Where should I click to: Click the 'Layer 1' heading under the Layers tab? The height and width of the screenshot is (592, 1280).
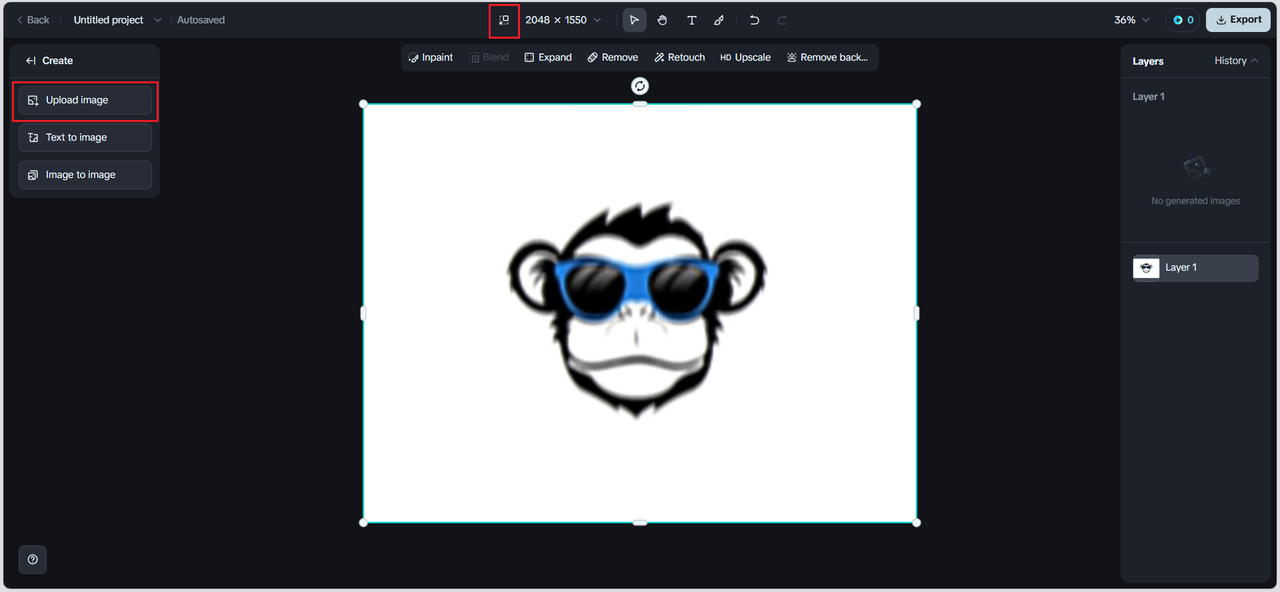tap(1148, 97)
